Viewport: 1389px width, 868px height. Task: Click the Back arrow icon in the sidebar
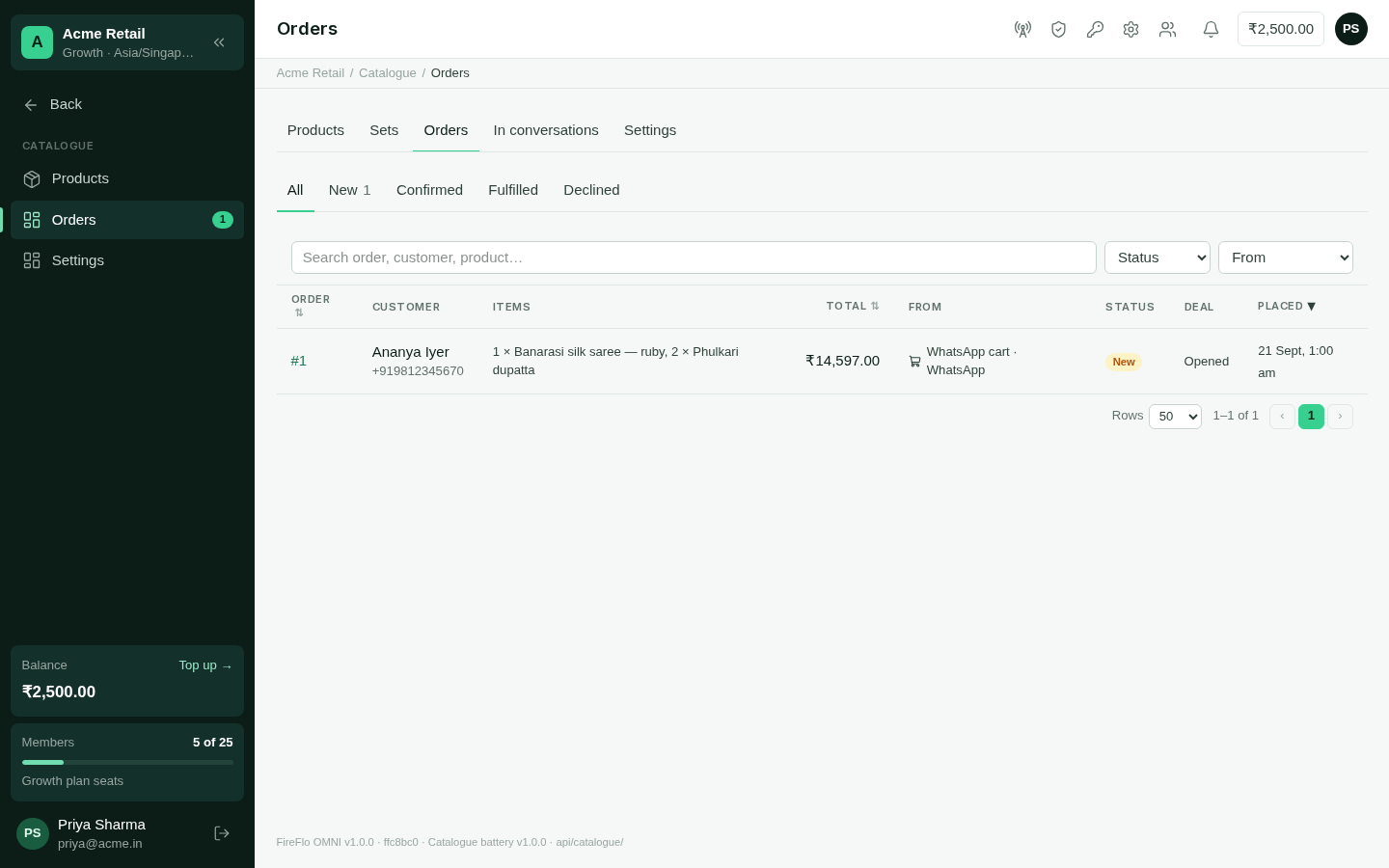pos(31,105)
